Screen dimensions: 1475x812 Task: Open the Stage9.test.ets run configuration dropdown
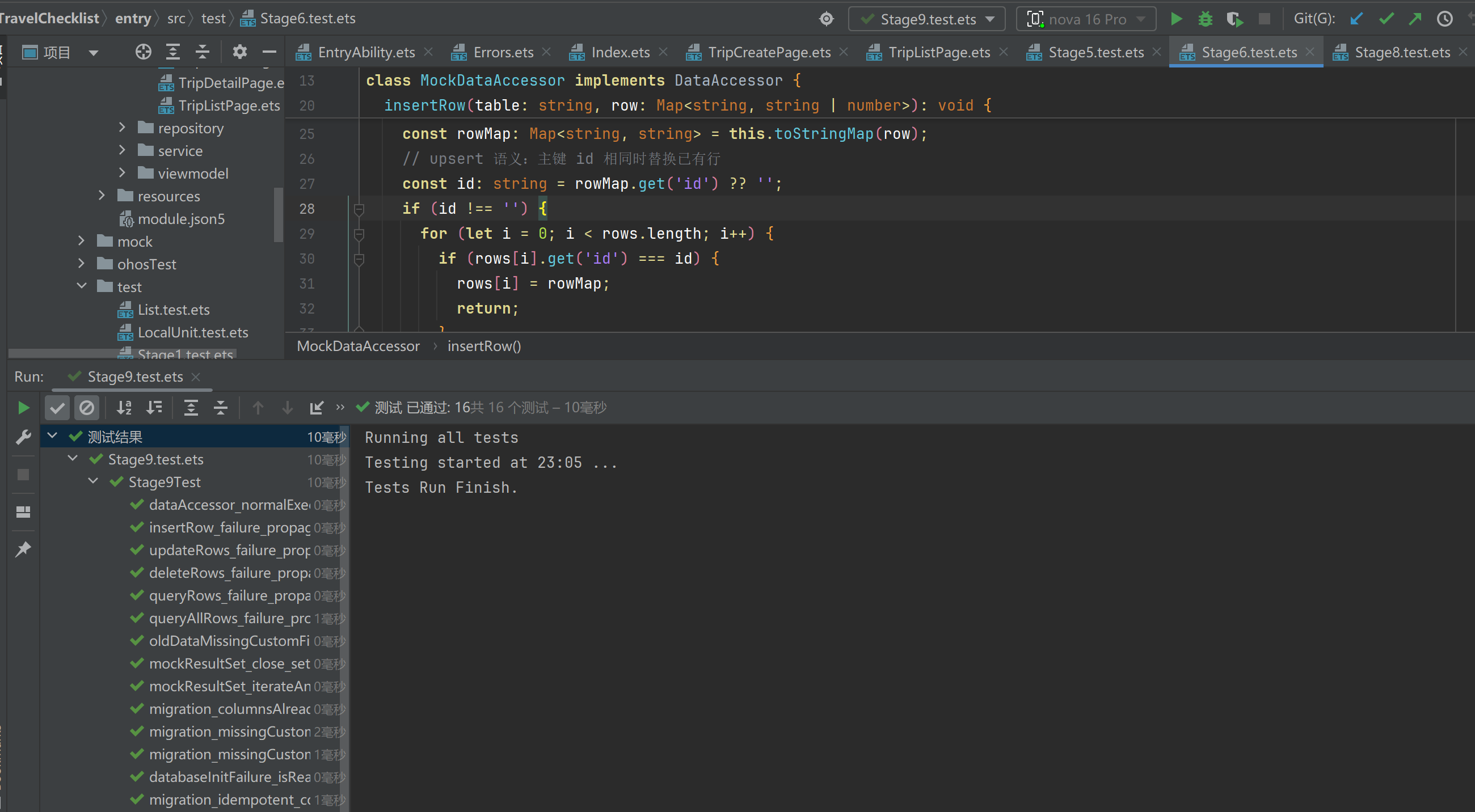[x=926, y=19]
